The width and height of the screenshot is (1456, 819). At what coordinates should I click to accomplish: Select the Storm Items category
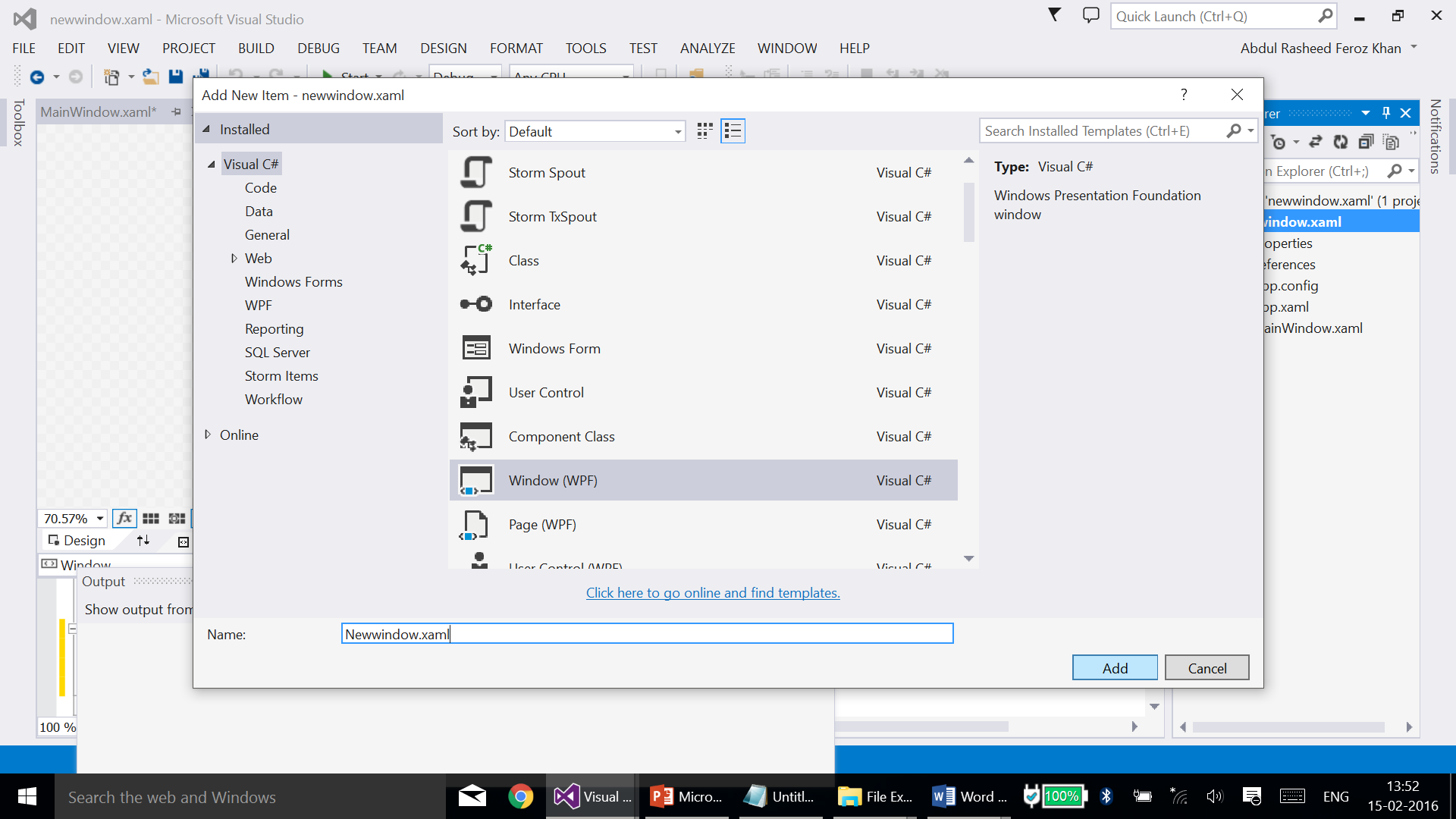pos(281,376)
